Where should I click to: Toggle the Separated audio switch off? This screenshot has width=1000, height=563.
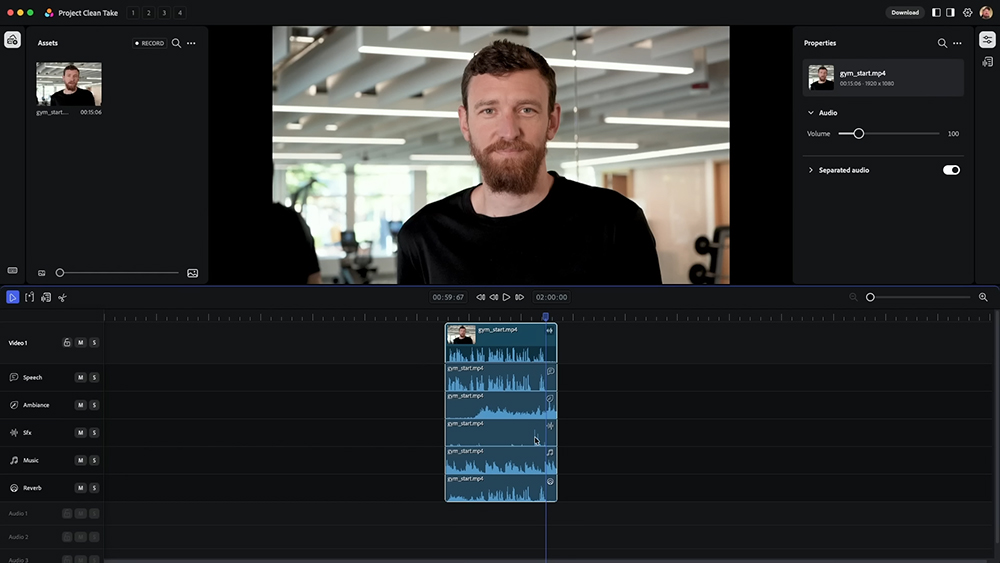(951, 170)
